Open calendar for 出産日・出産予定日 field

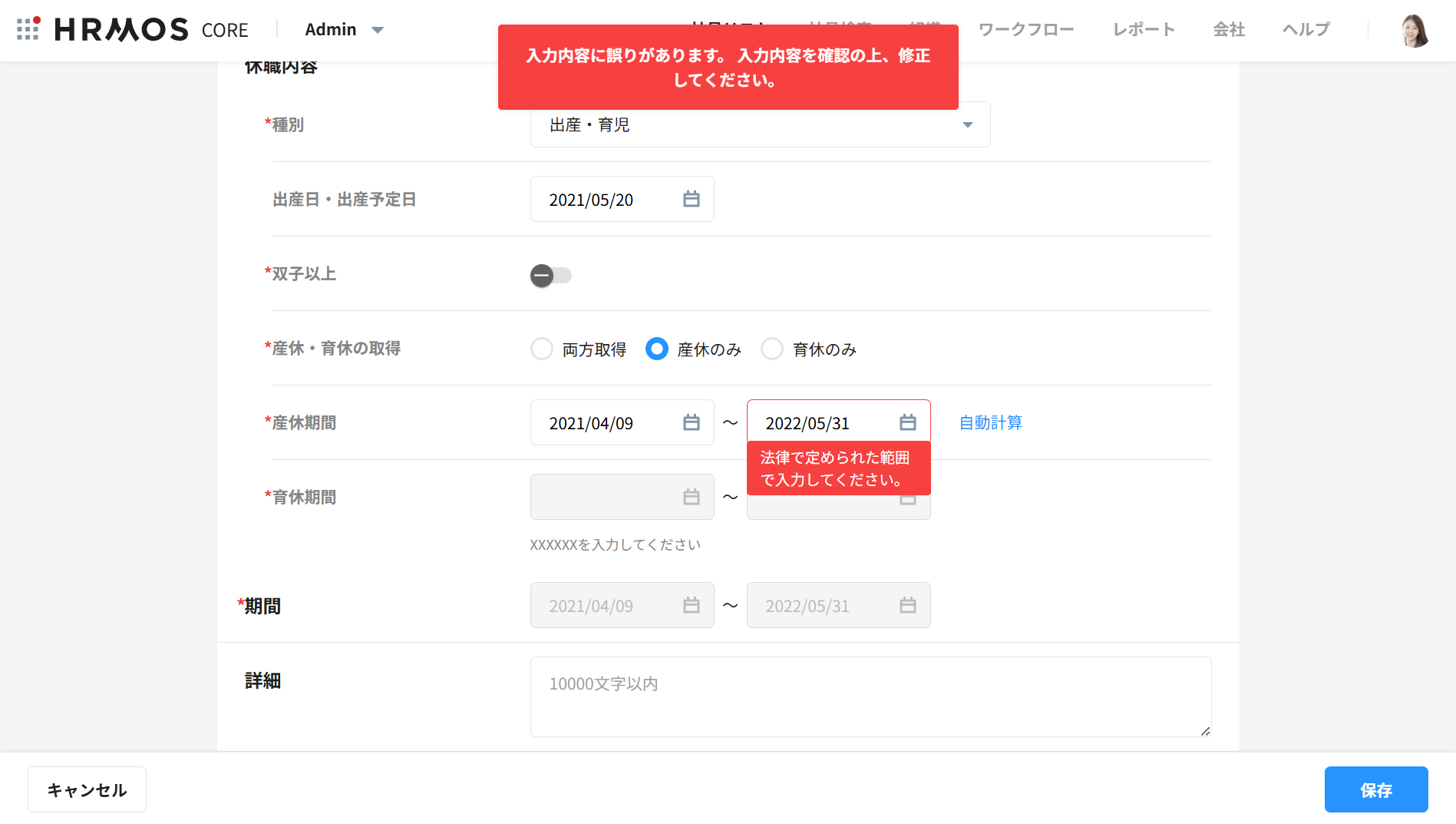click(691, 200)
